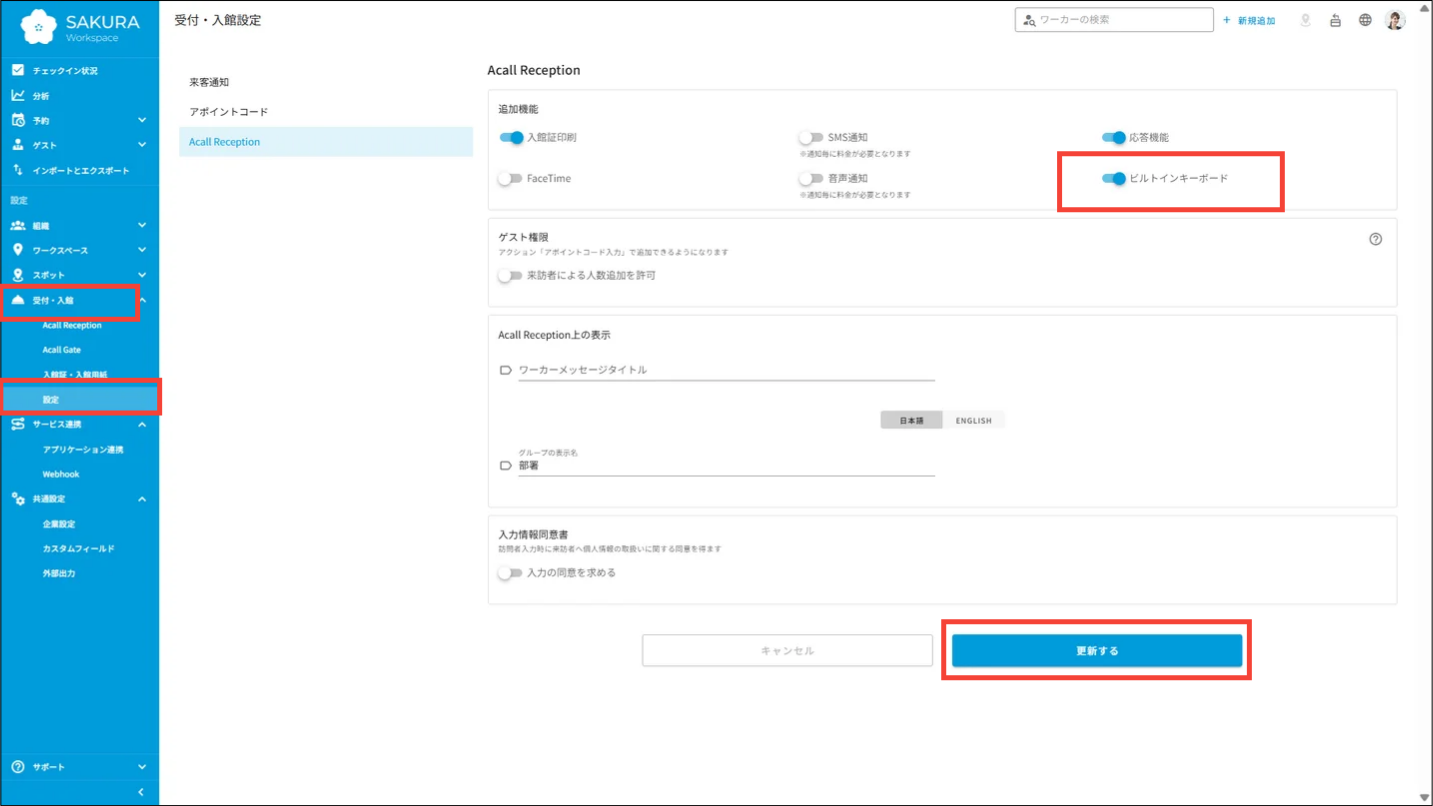Click the キャンセル button
The image size is (1433, 806).
tap(787, 651)
